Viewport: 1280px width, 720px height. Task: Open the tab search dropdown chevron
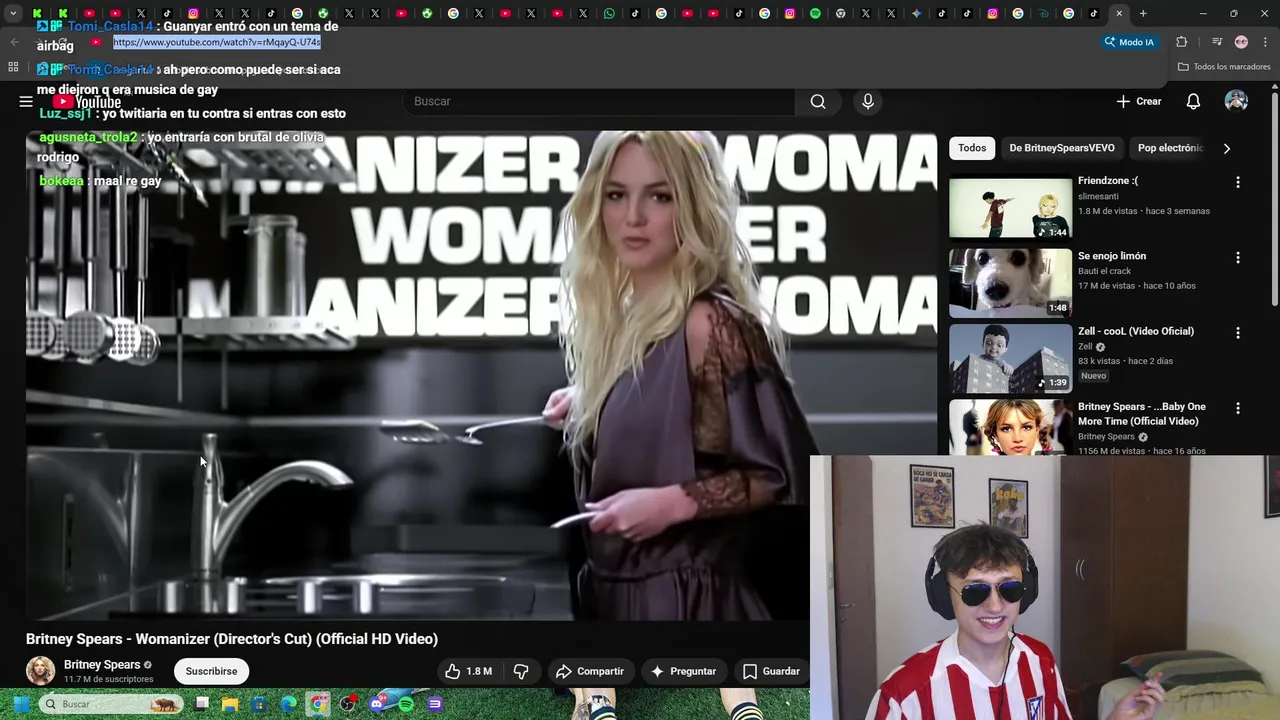click(x=13, y=14)
